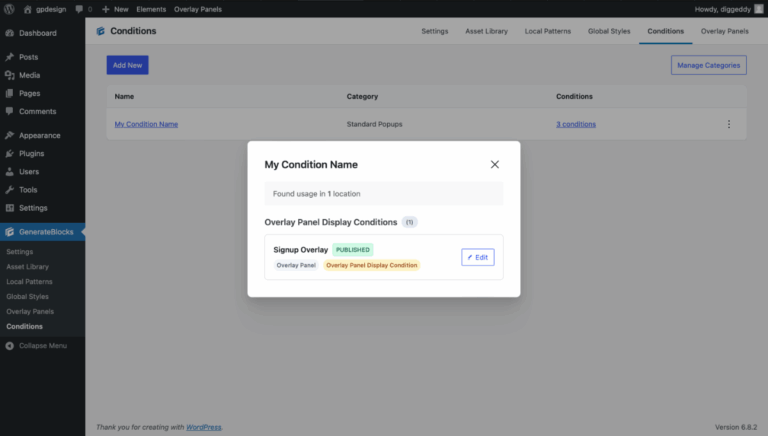Click the PUBLISHED status badge

pos(353,250)
